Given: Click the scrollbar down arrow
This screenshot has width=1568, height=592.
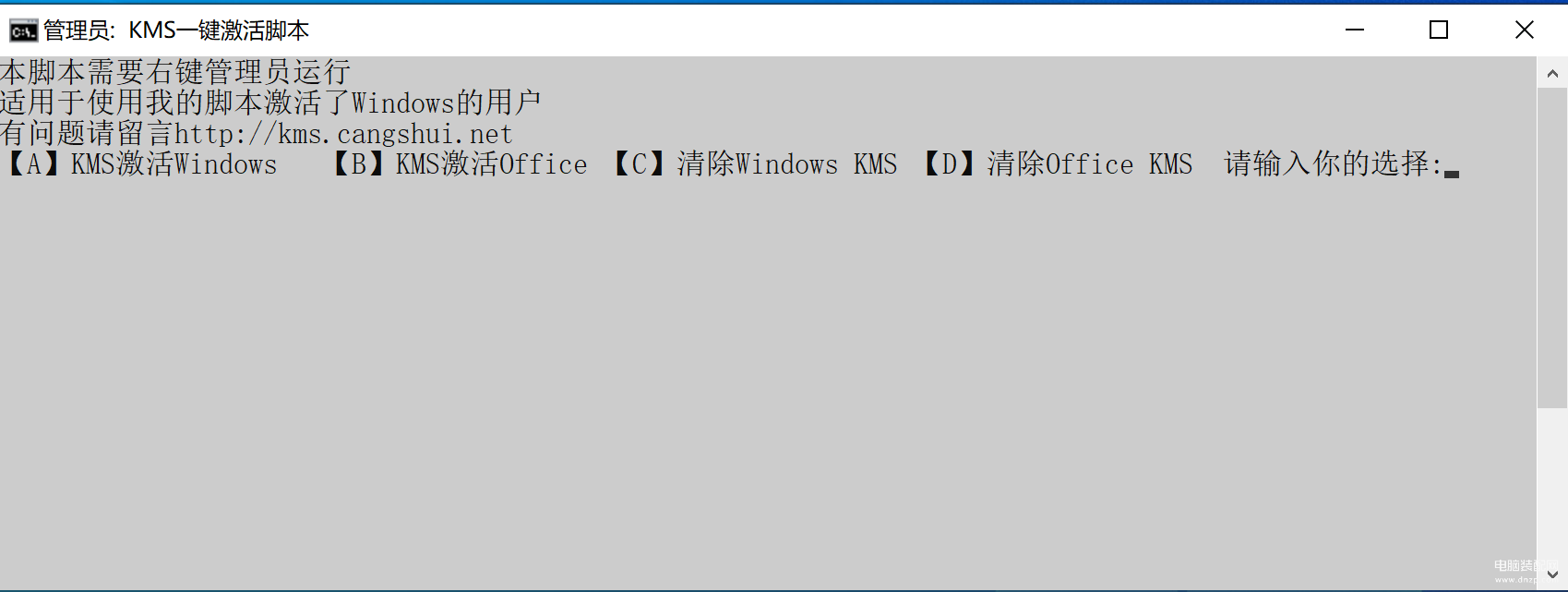Looking at the screenshot, I should click(x=1552, y=574).
